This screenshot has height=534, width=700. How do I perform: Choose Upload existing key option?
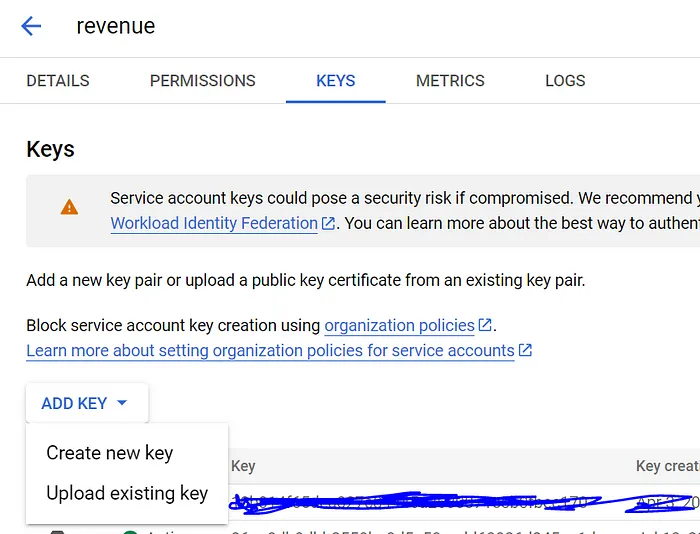click(x=127, y=493)
